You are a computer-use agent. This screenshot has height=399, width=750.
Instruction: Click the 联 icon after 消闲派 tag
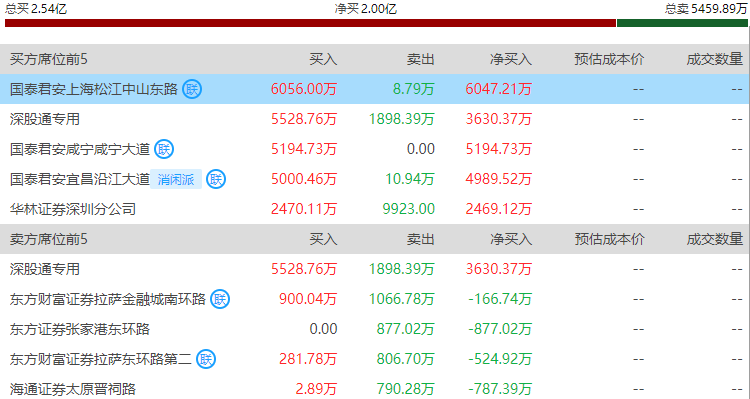click(x=216, y=179)
